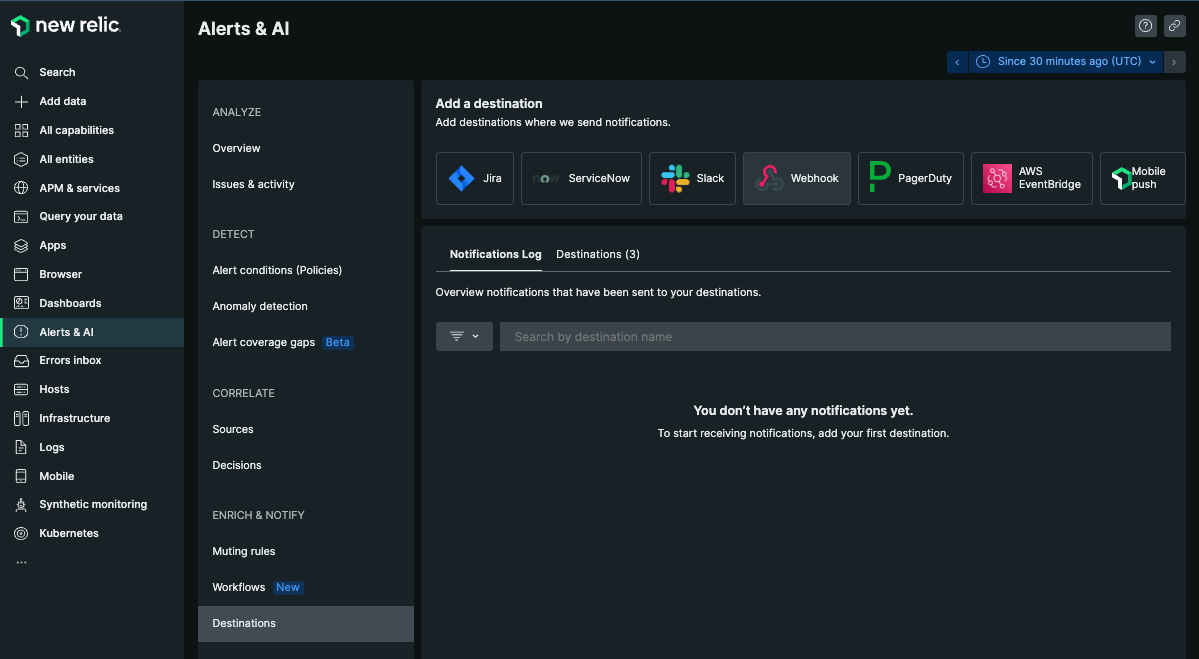Screen dimensions: 1199x659
Task: Click the Search by destination name field
Action: click(834, 336)
